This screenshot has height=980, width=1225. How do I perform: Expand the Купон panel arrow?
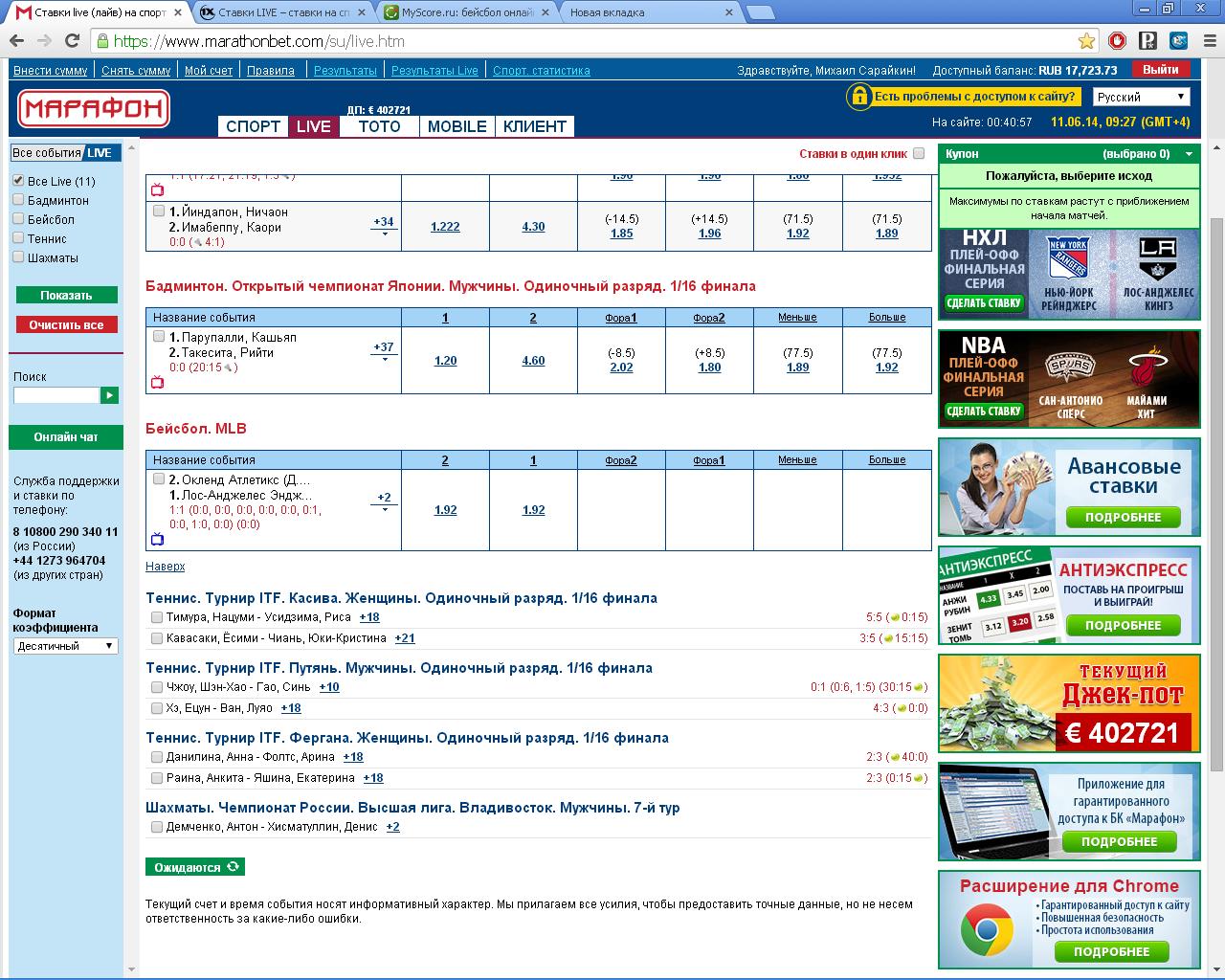1190,154
